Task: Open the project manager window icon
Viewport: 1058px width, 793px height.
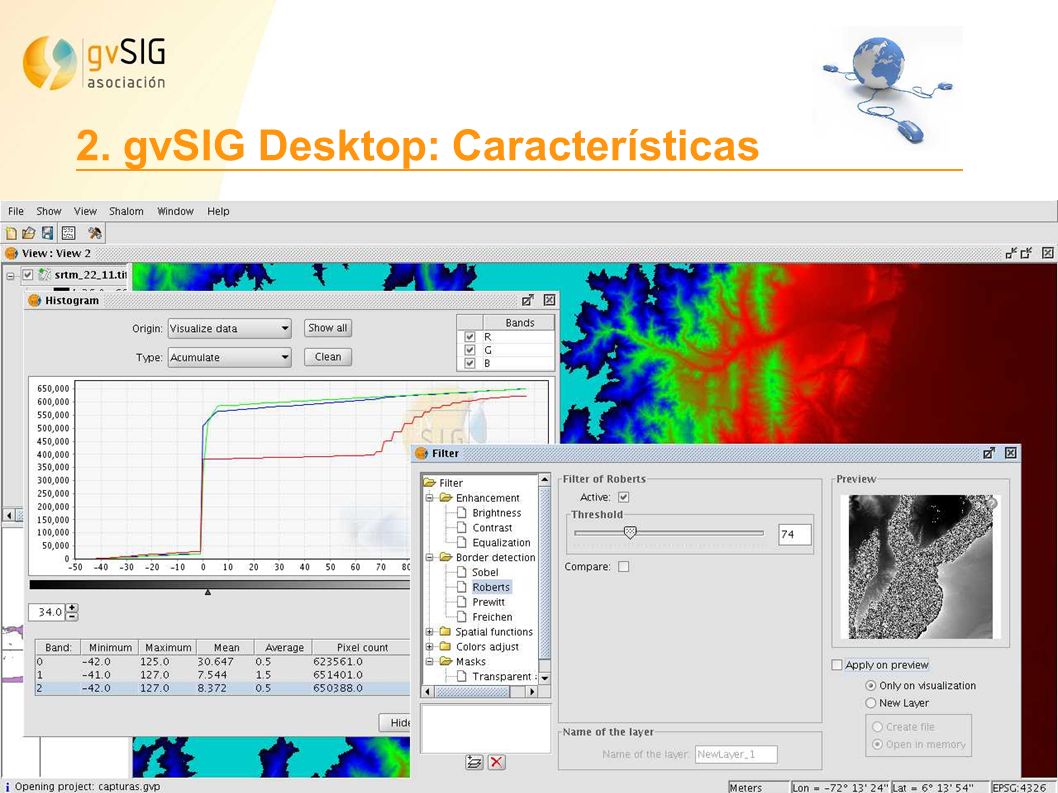Action: point(68,234)
